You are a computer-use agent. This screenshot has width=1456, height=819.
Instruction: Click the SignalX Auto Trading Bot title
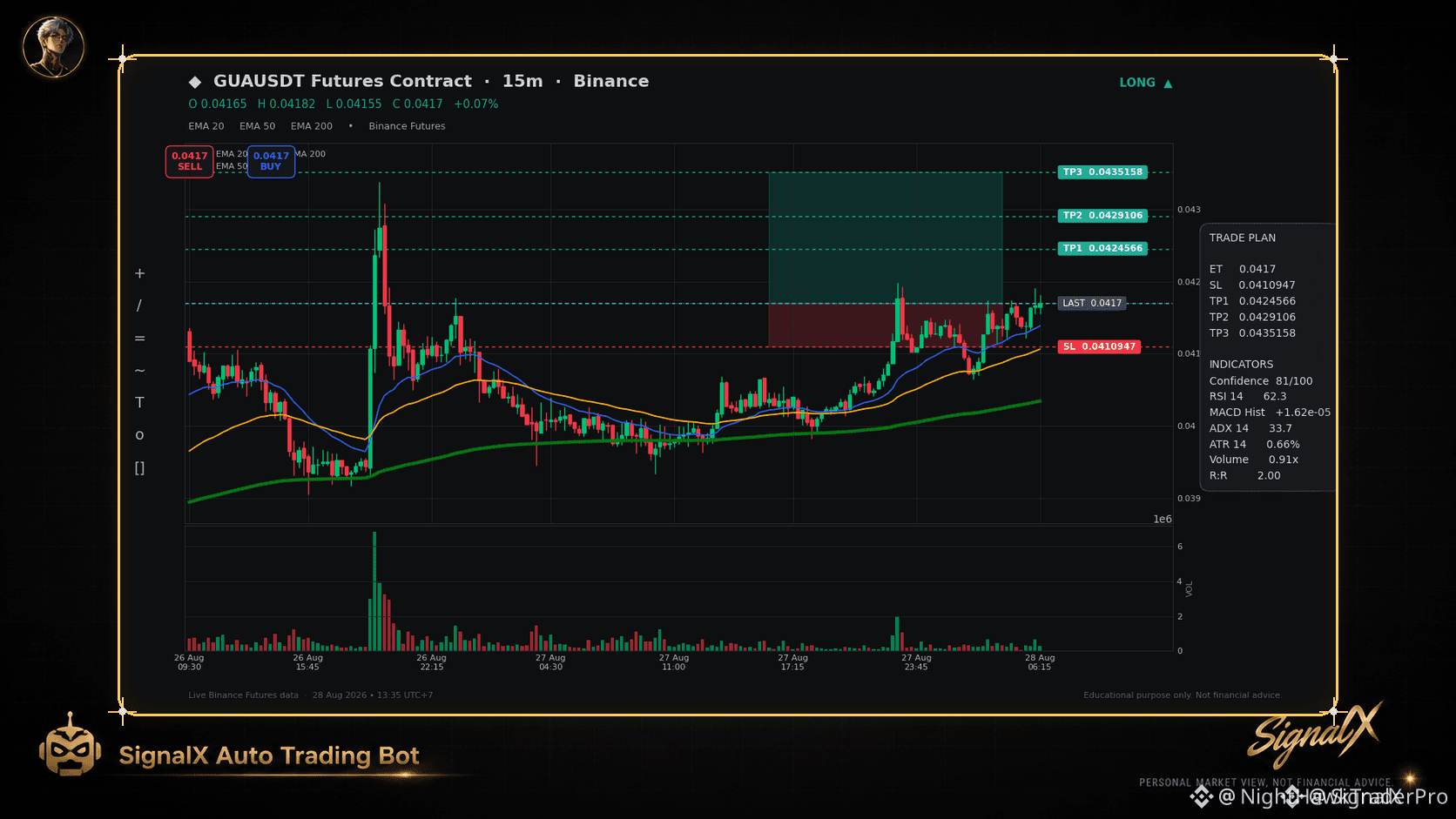click(x=269, y=755)
